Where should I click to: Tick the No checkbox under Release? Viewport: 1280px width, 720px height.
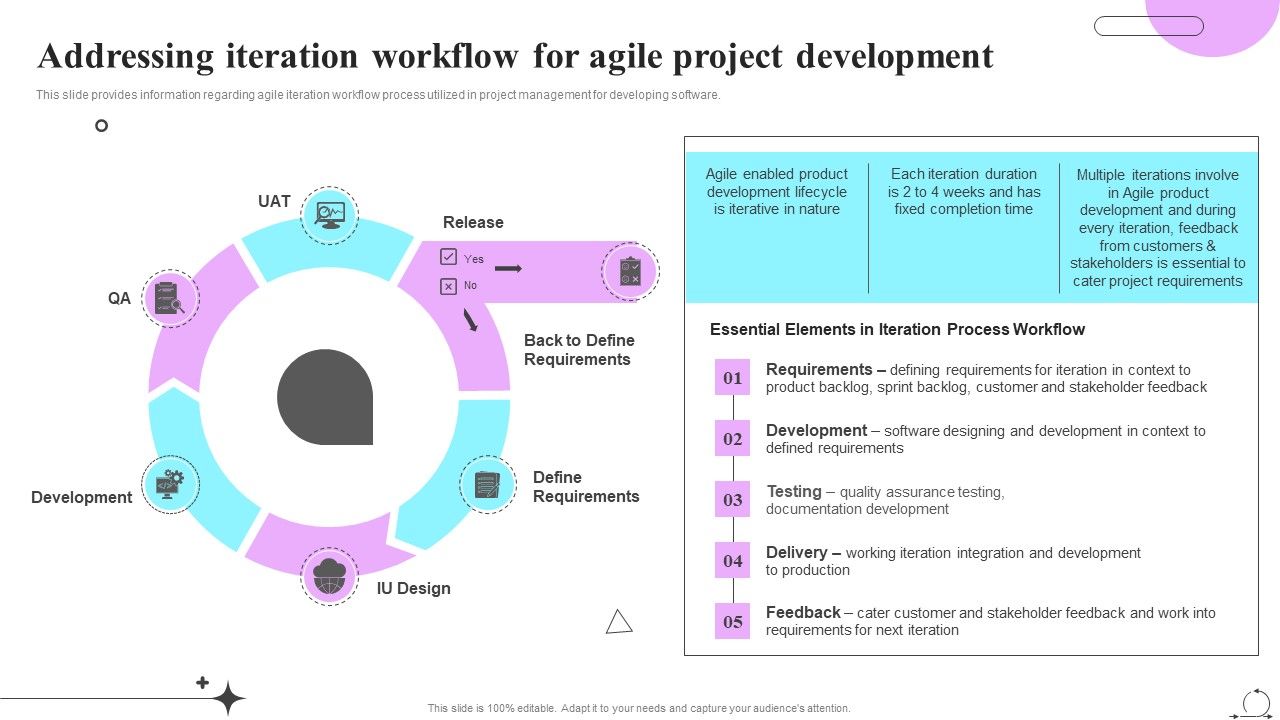pyautogui.click(x=449, y=286)
